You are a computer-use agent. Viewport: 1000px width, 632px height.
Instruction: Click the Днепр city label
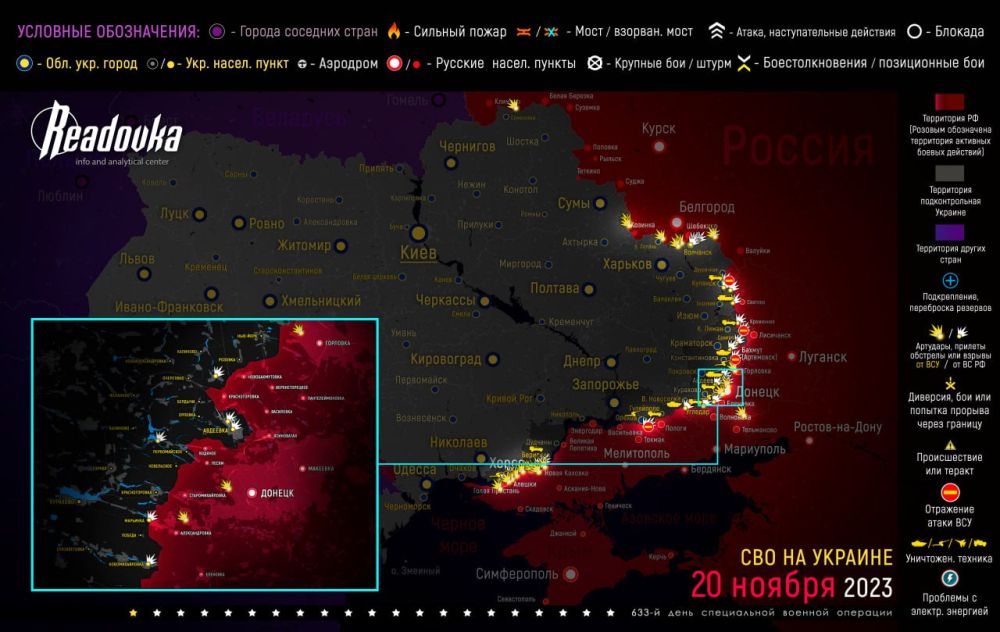tap(582, 362)
